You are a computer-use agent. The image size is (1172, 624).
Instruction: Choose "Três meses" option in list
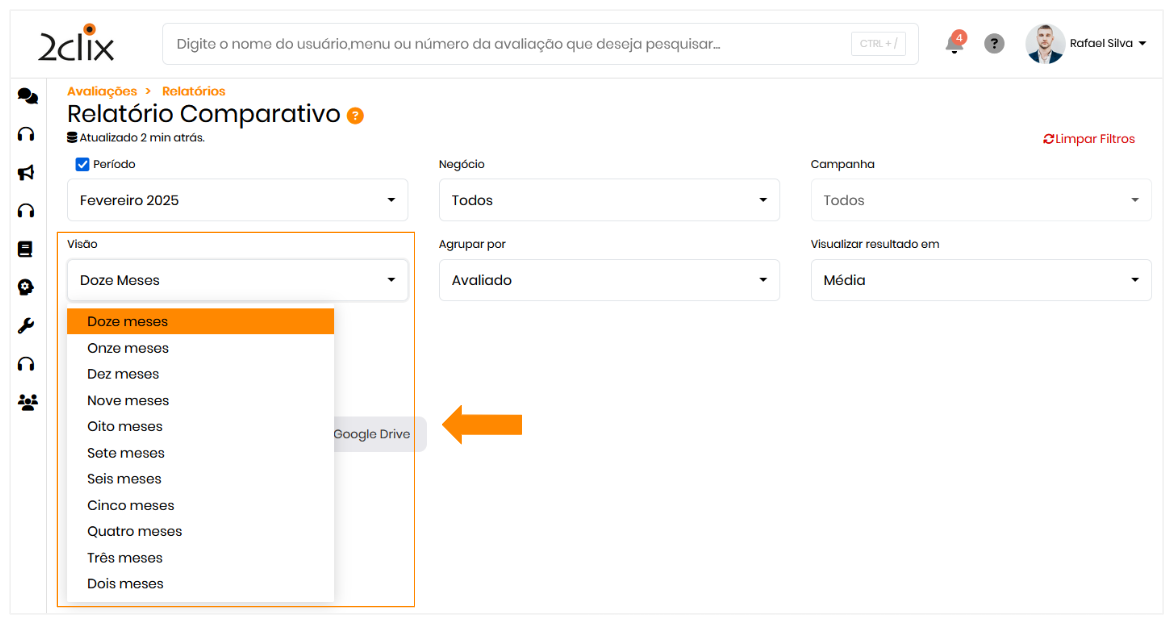click(125, 558)
